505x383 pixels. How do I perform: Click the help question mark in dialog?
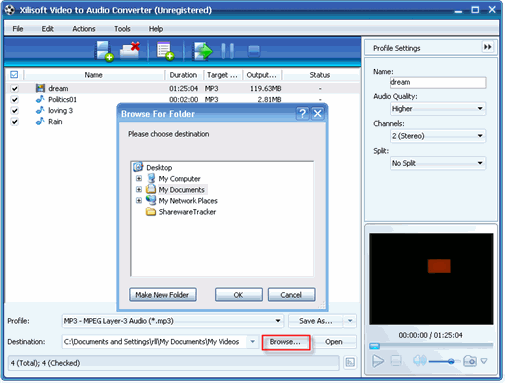(x=302, y=114)
